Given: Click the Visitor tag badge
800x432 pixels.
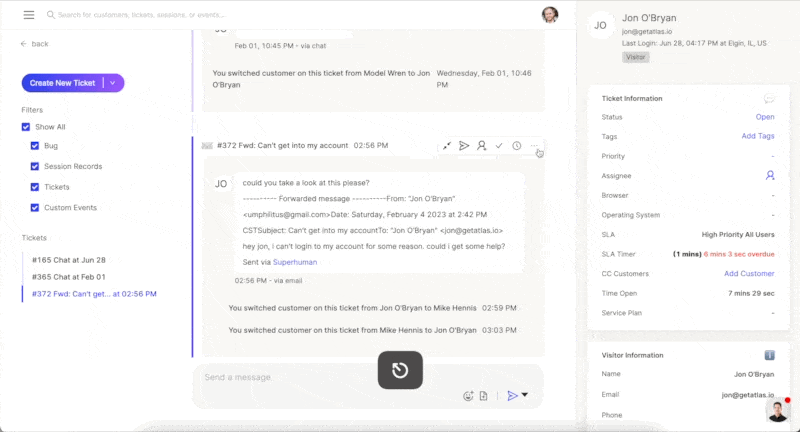Looking at the screenshot, I should pyautogui.click(x=635, y=57).
